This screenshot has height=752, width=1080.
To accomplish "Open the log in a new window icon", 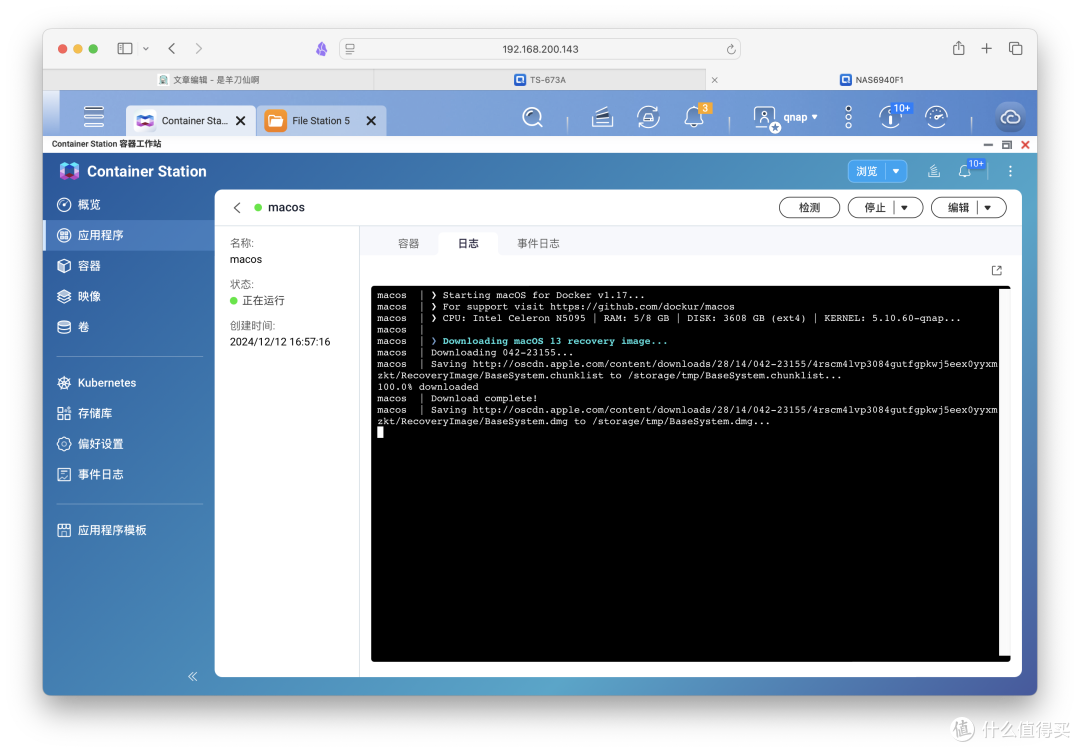I will click(995, 270).
